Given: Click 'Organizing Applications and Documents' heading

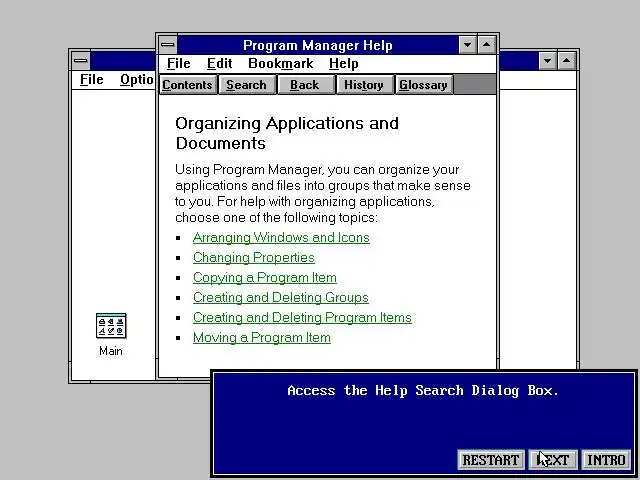Looking at the screenshot, I should click(x=287, y=133).
